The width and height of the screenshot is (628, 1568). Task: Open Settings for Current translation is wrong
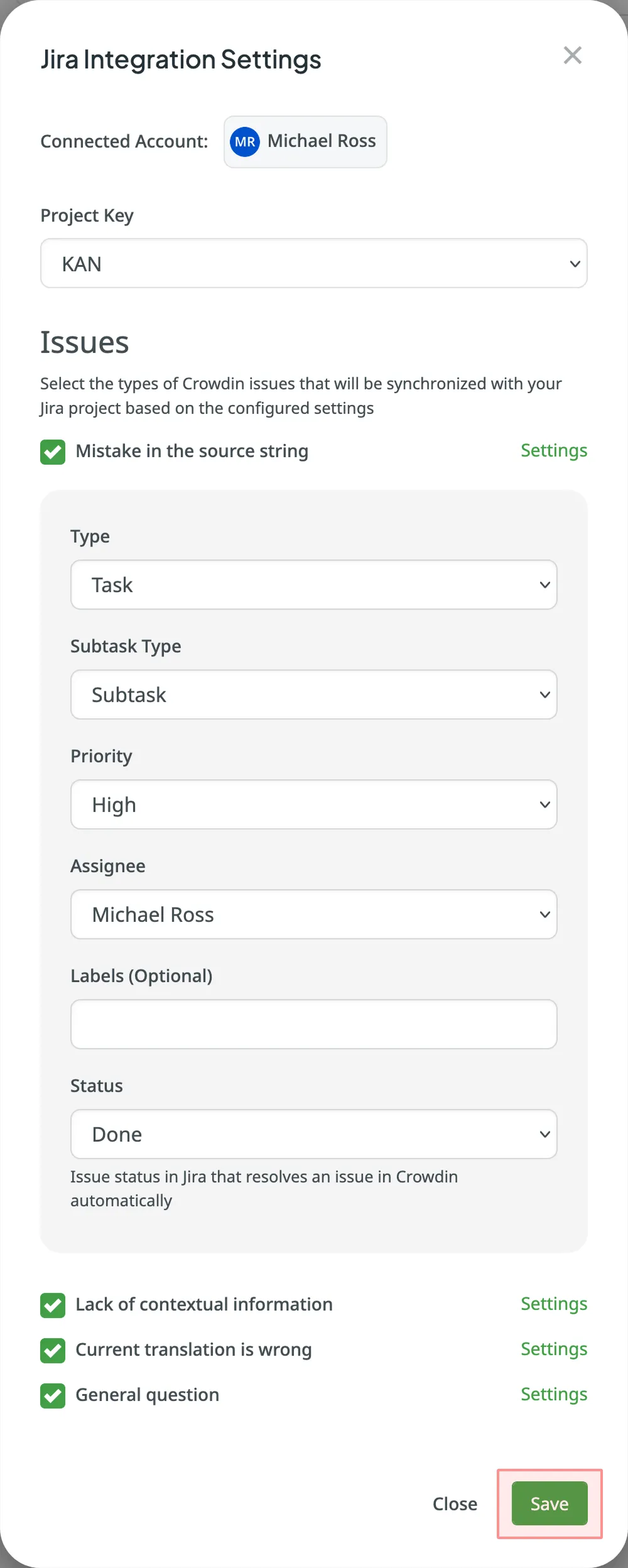tap(553, 1349)
